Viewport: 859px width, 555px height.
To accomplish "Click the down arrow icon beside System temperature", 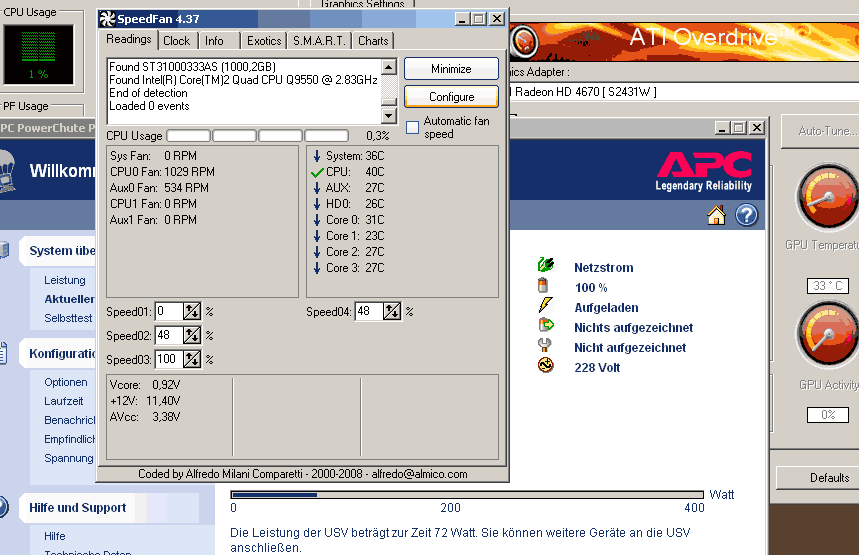I will (x=317, y=156).
